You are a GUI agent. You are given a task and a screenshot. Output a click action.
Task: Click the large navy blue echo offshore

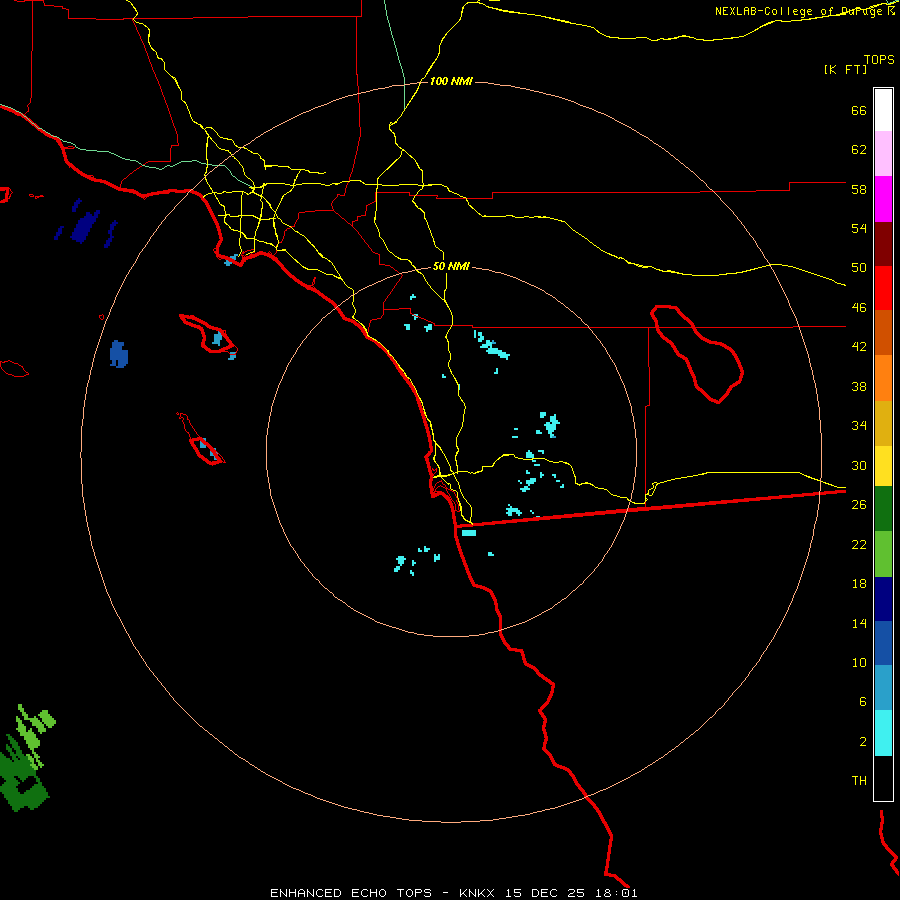[85, 226]
